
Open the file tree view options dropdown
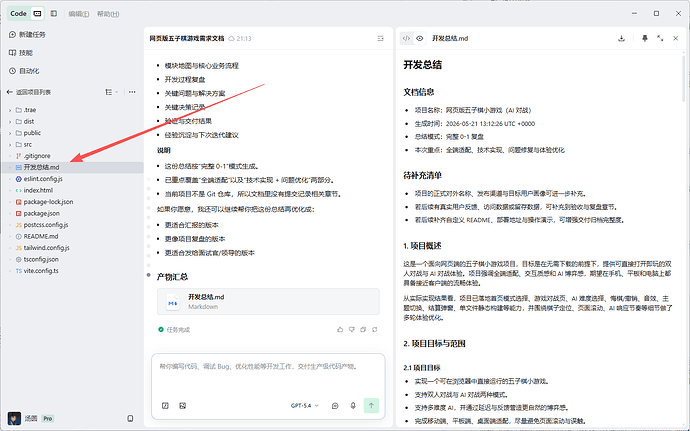(x=111, y=92)
